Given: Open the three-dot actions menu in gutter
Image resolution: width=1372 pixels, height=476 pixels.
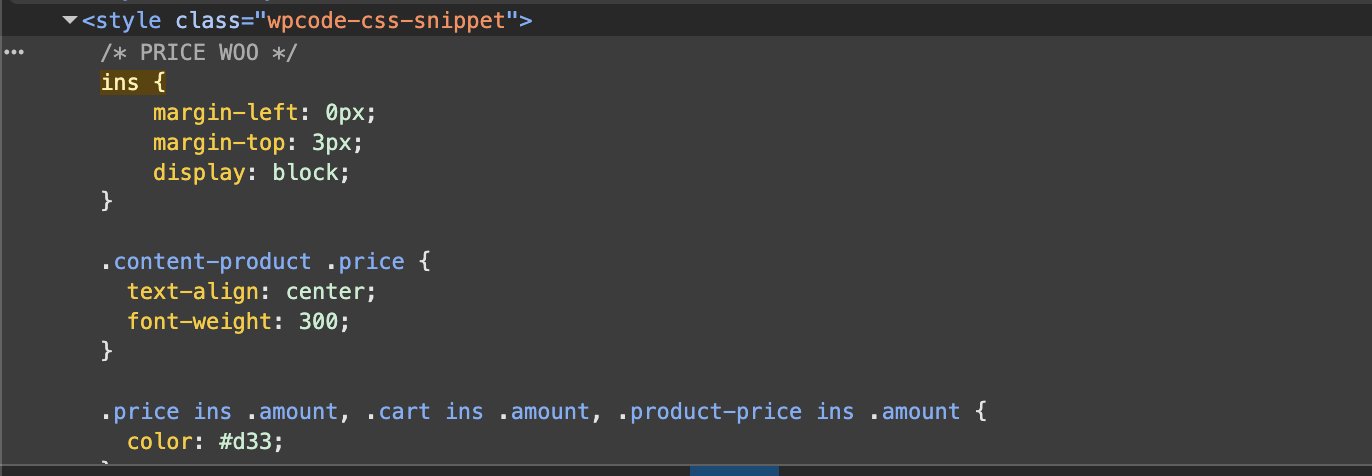Looking at the screenshot, I should tap(13, 52).
